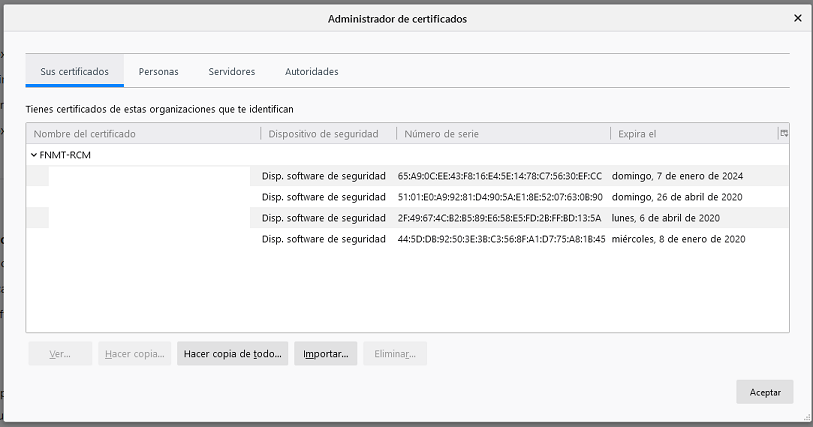813x427 pixels.
Task: Click the Ver... button
Action: click(60, 354)
